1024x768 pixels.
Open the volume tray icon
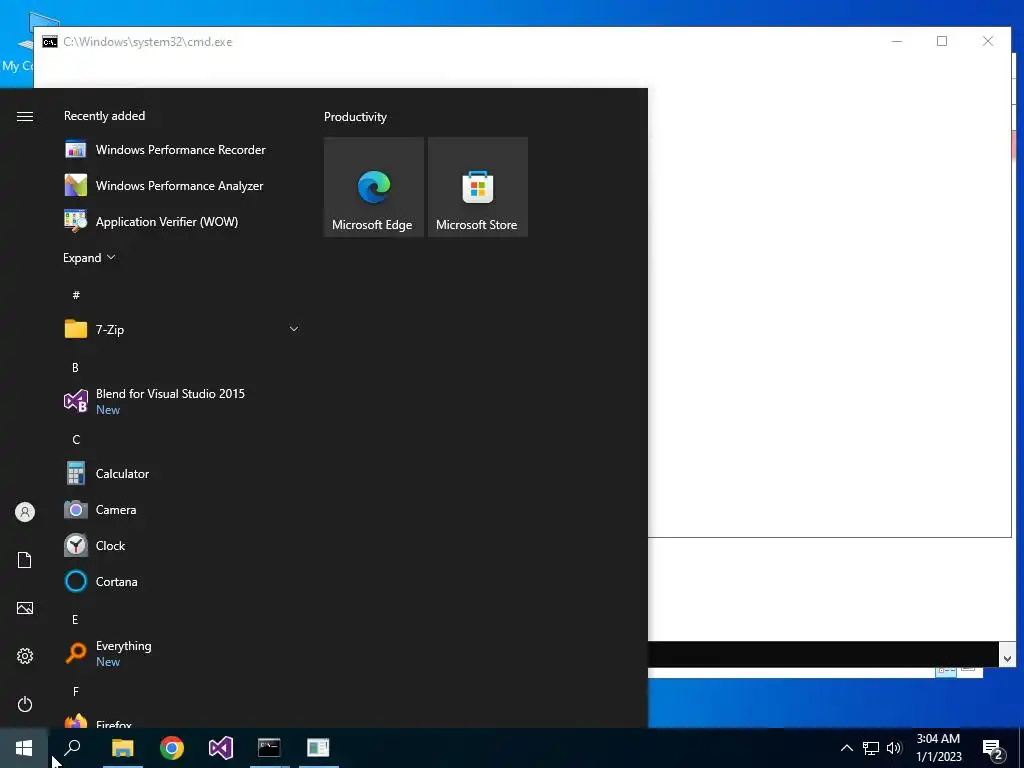pos(894,748)
